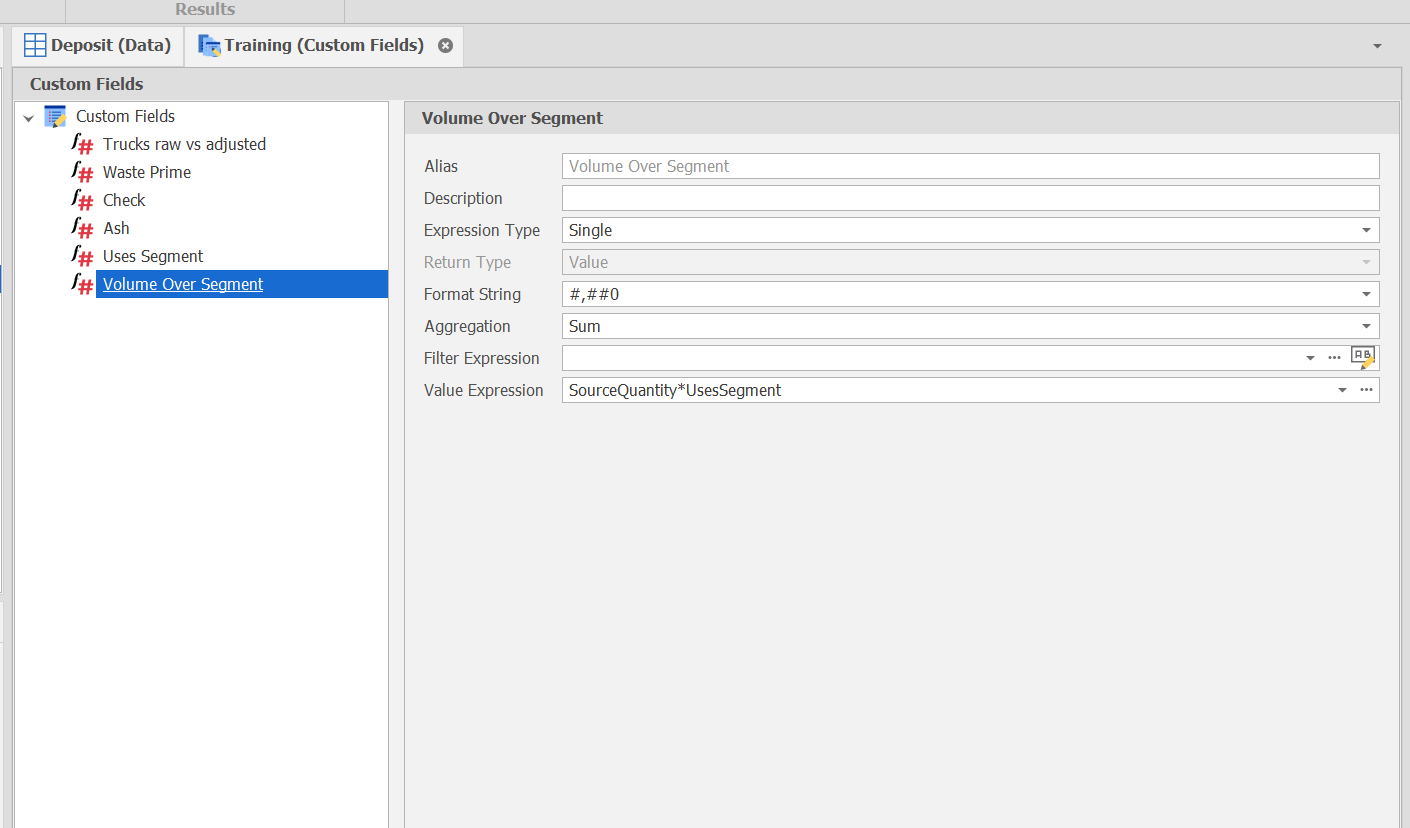Click the function icon next to Check
This screenshot has height=828, width=1410.
point(83,200)
